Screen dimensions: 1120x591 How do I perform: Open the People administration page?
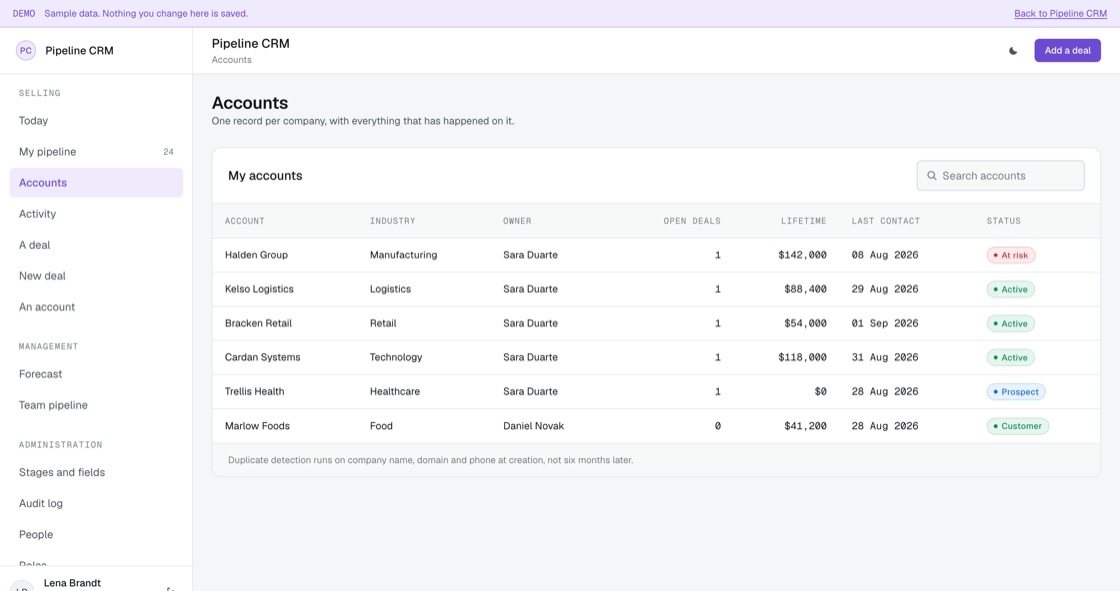(x=96, y=535)
